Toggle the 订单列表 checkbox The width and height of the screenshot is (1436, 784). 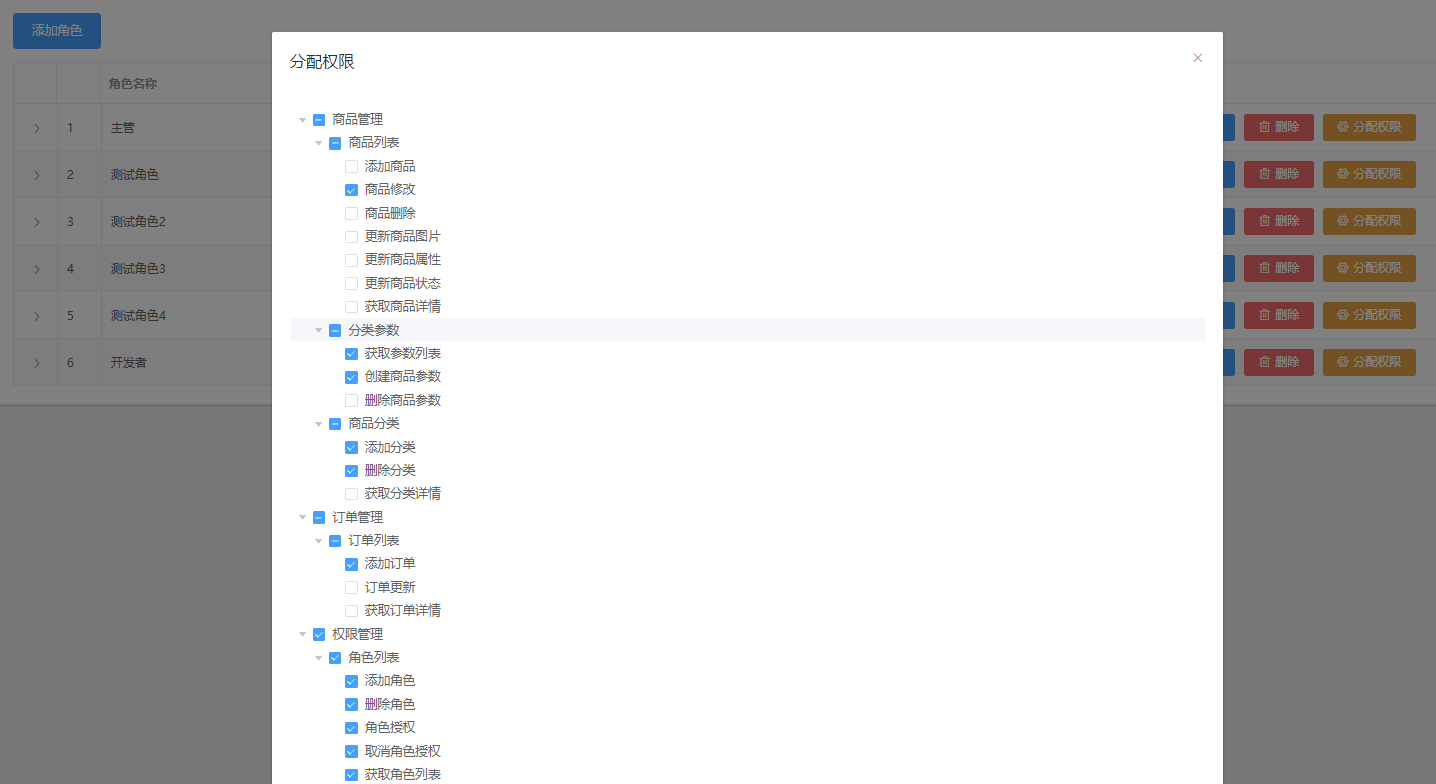coord(335,541)
